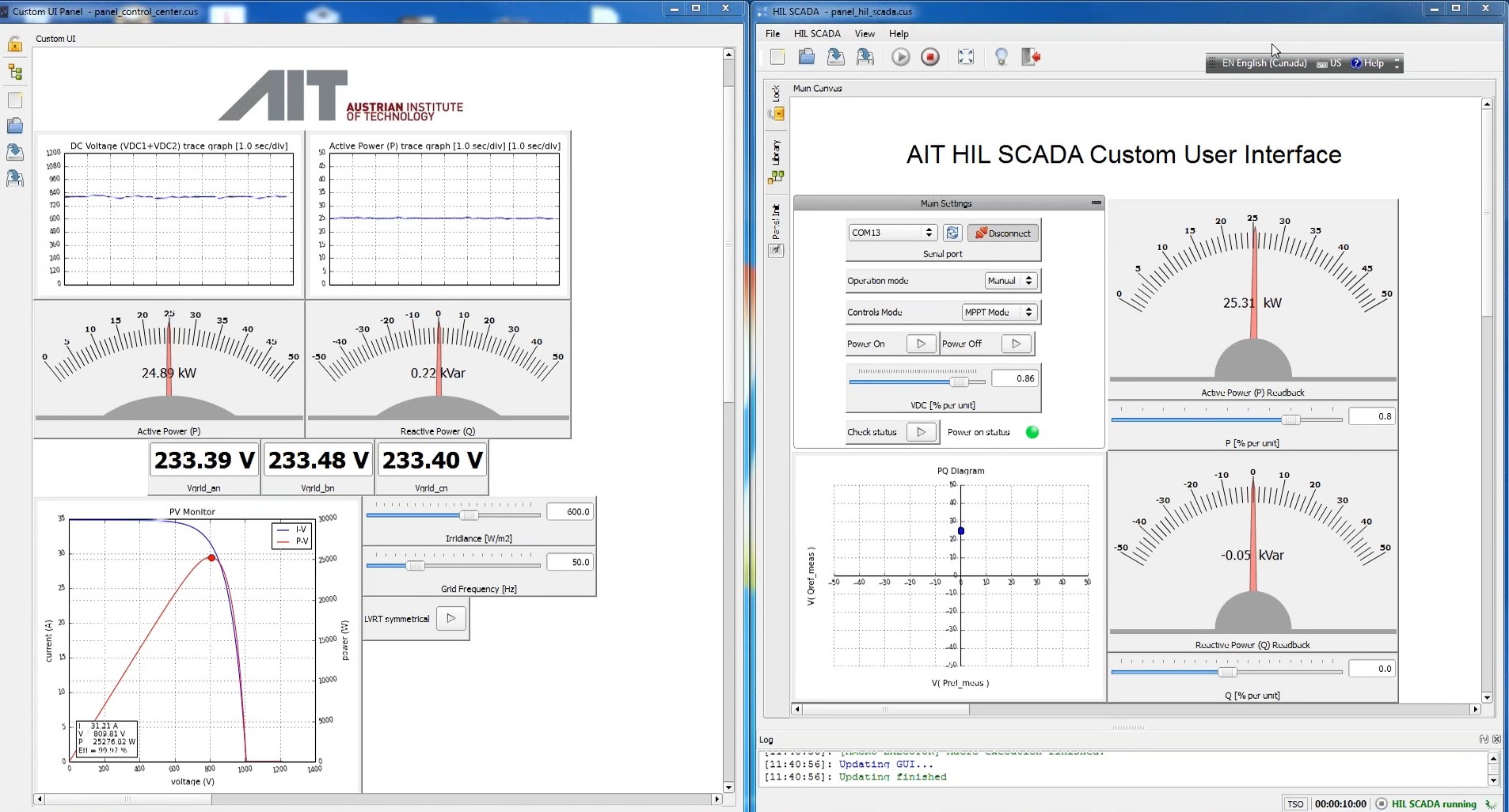
Task: Click the Q per unit slider handle
Action: coord(1227,672)
